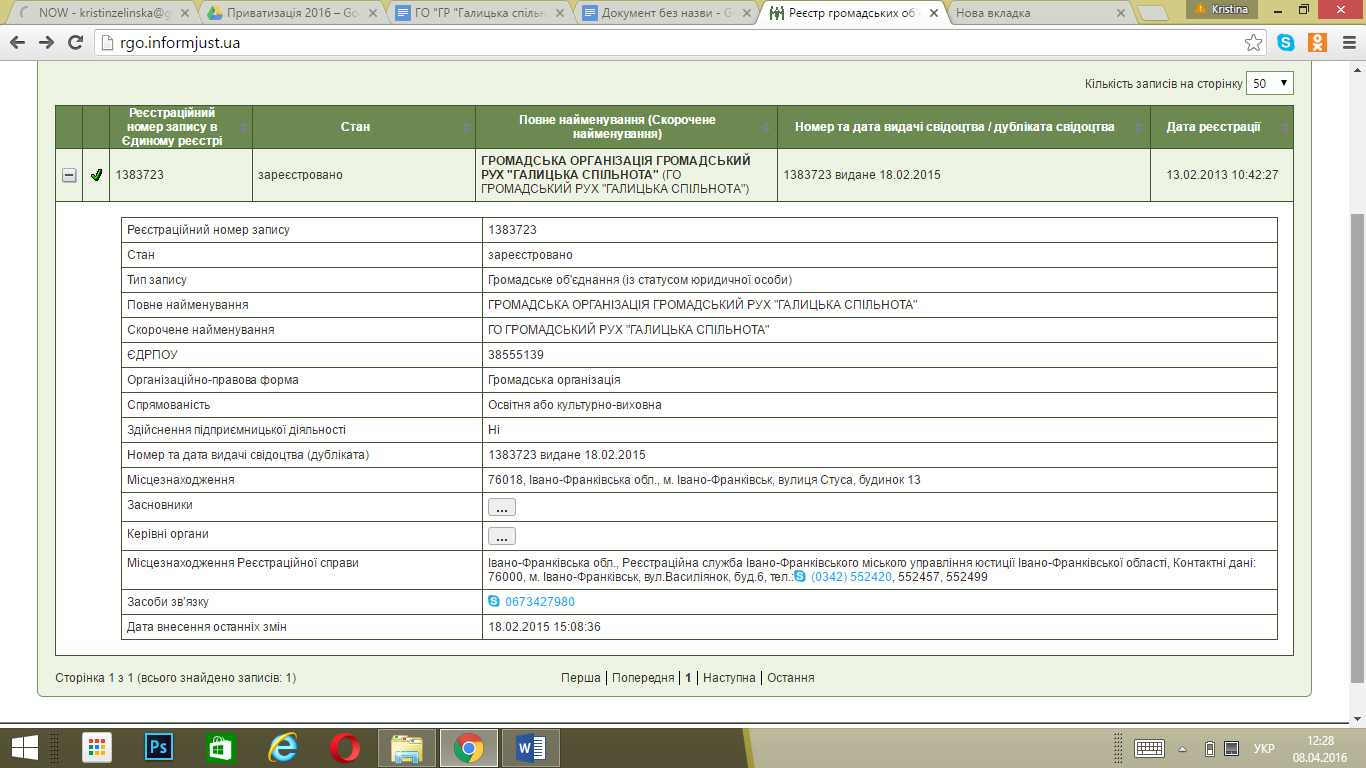Click the Skype extension icon in toolbar

pos(1286,43)
